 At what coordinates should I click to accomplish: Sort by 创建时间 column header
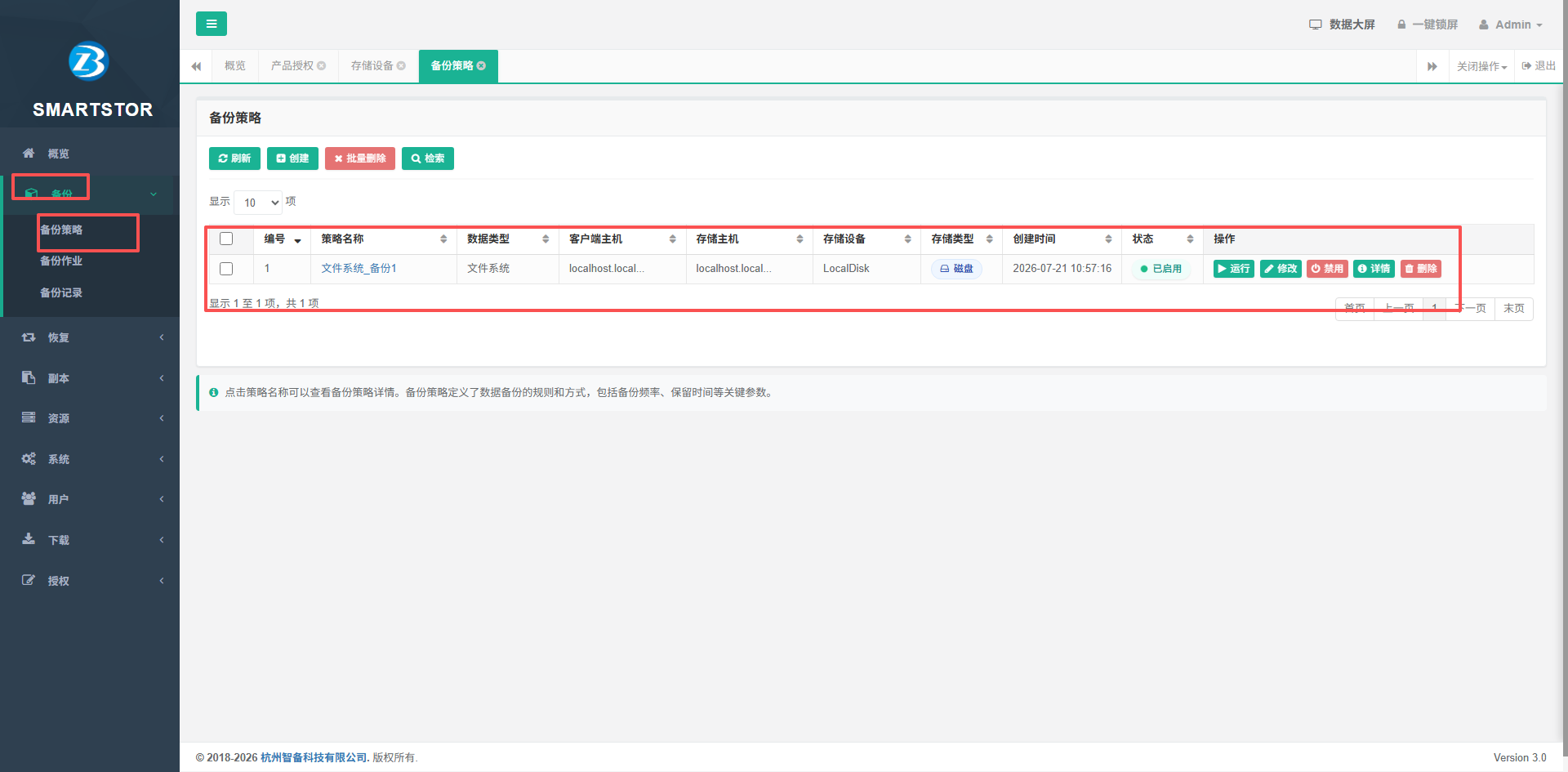(1062, 239)
